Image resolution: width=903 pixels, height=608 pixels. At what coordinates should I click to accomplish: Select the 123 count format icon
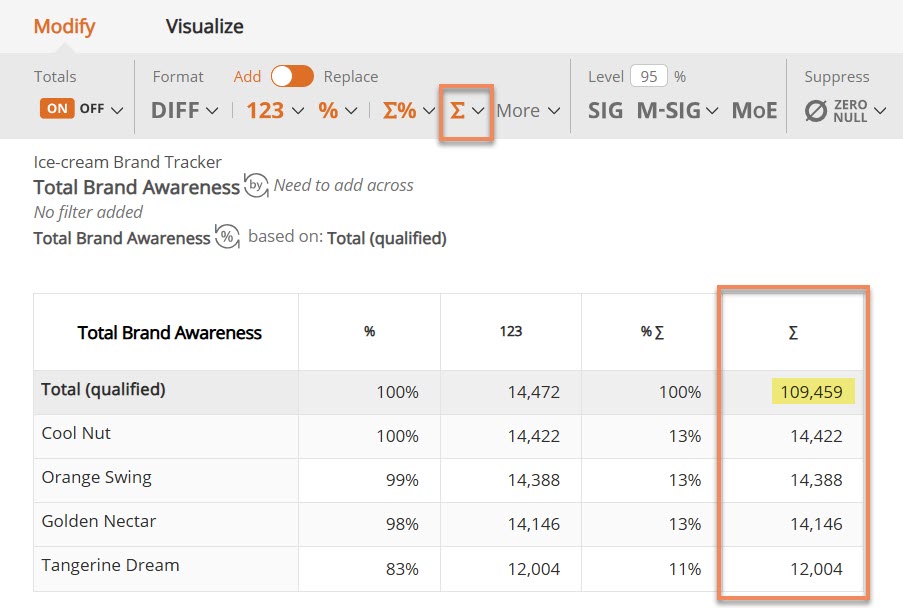pyautogui.click(x=265, y=110)
